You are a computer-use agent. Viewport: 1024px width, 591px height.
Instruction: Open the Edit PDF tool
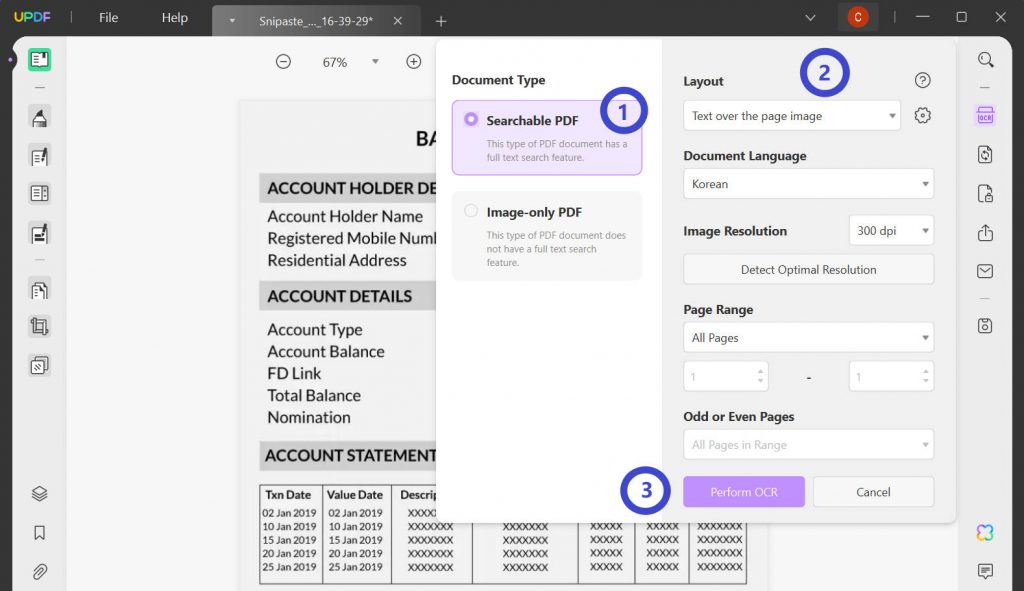click(38, 155)
